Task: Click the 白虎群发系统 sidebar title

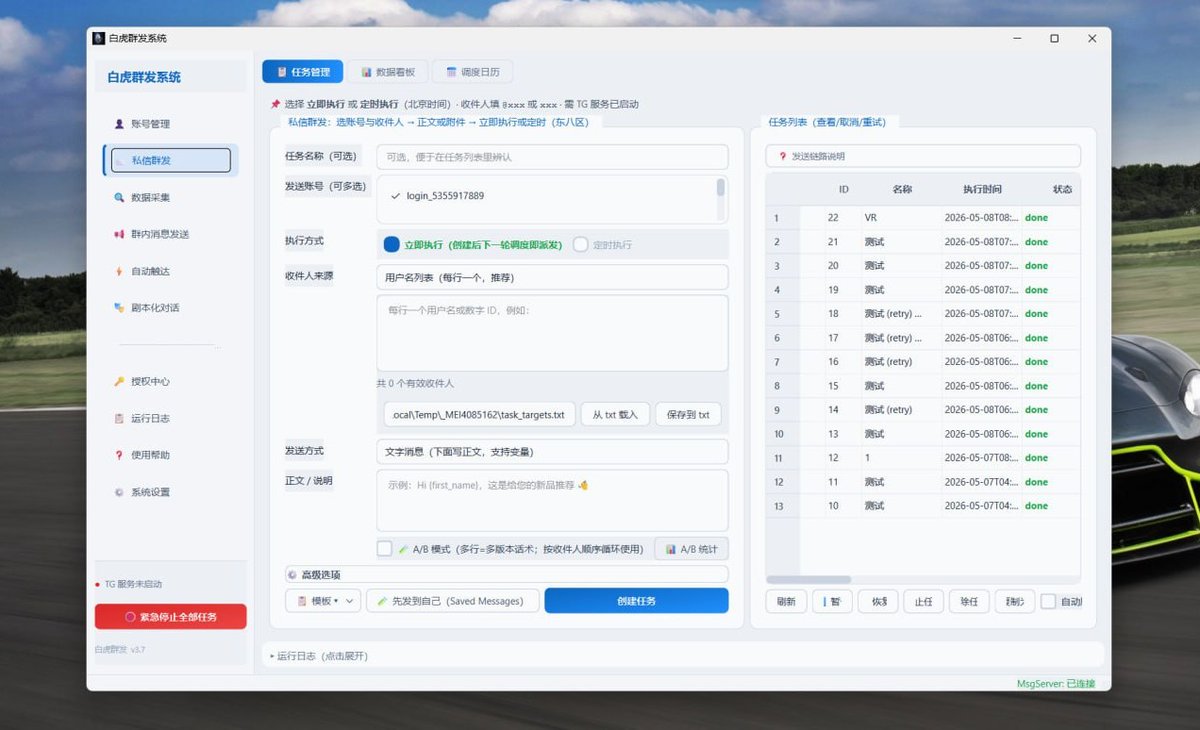Action: (145, 77)
